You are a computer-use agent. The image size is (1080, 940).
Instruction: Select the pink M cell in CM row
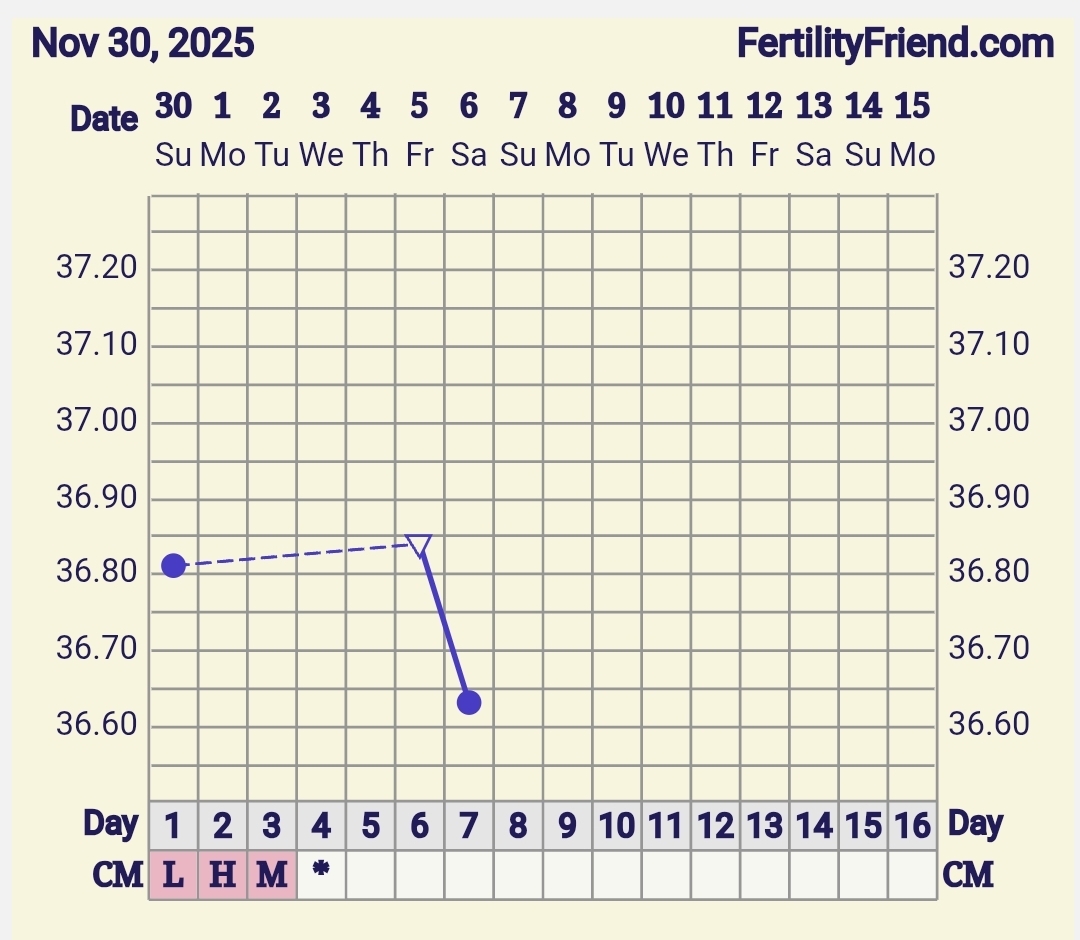click(x=271, y=876)
